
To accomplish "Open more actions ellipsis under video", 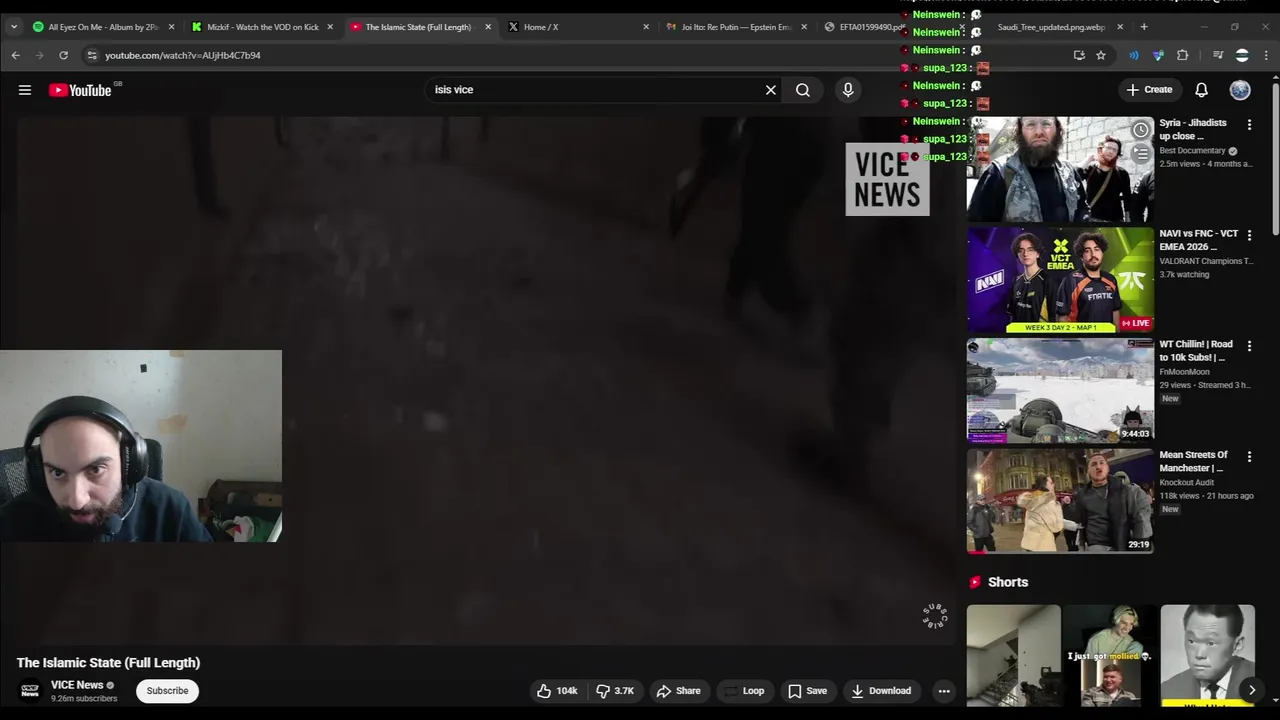I will click(944, 691).
